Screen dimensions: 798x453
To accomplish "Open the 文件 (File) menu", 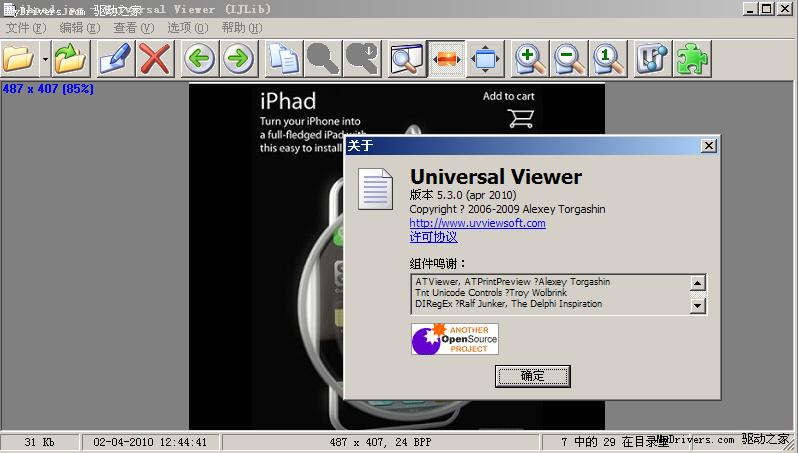I will tap(25, 28).
